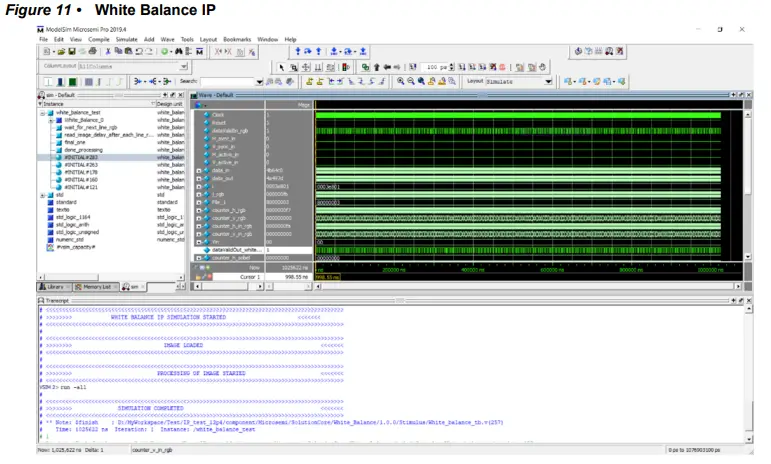Expand the data_in signal bus
This screenshot has width=771, height=464.
(200, 171)
